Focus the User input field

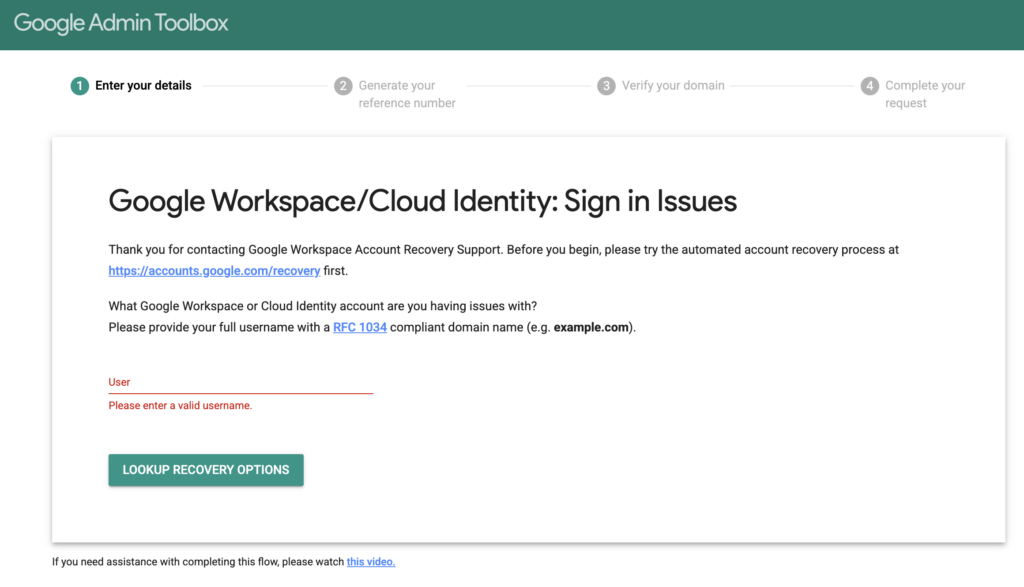pyautogui.click(x=240, y=383)
